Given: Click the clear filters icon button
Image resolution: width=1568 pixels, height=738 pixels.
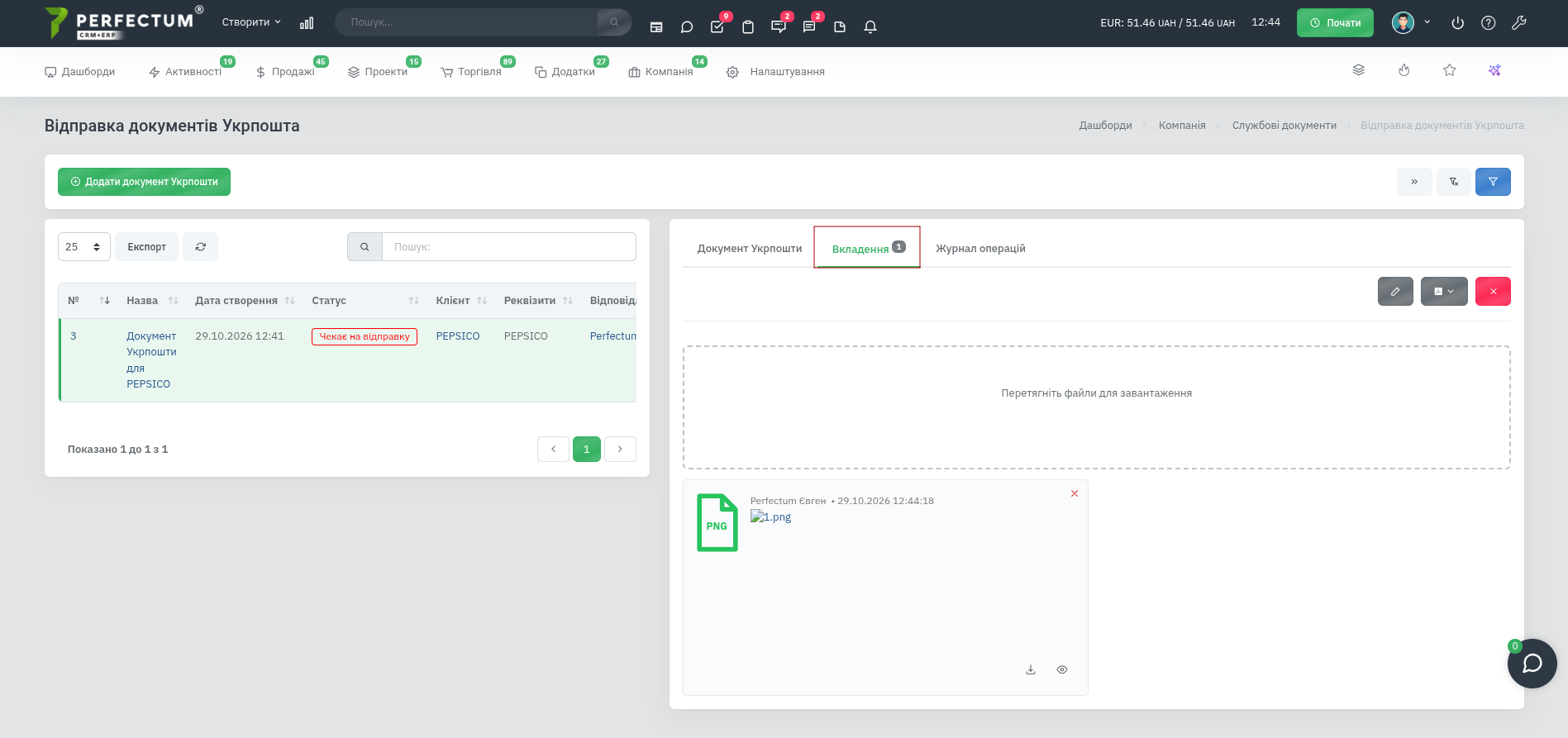Looking at the screenshot, I should (1454, 182).
